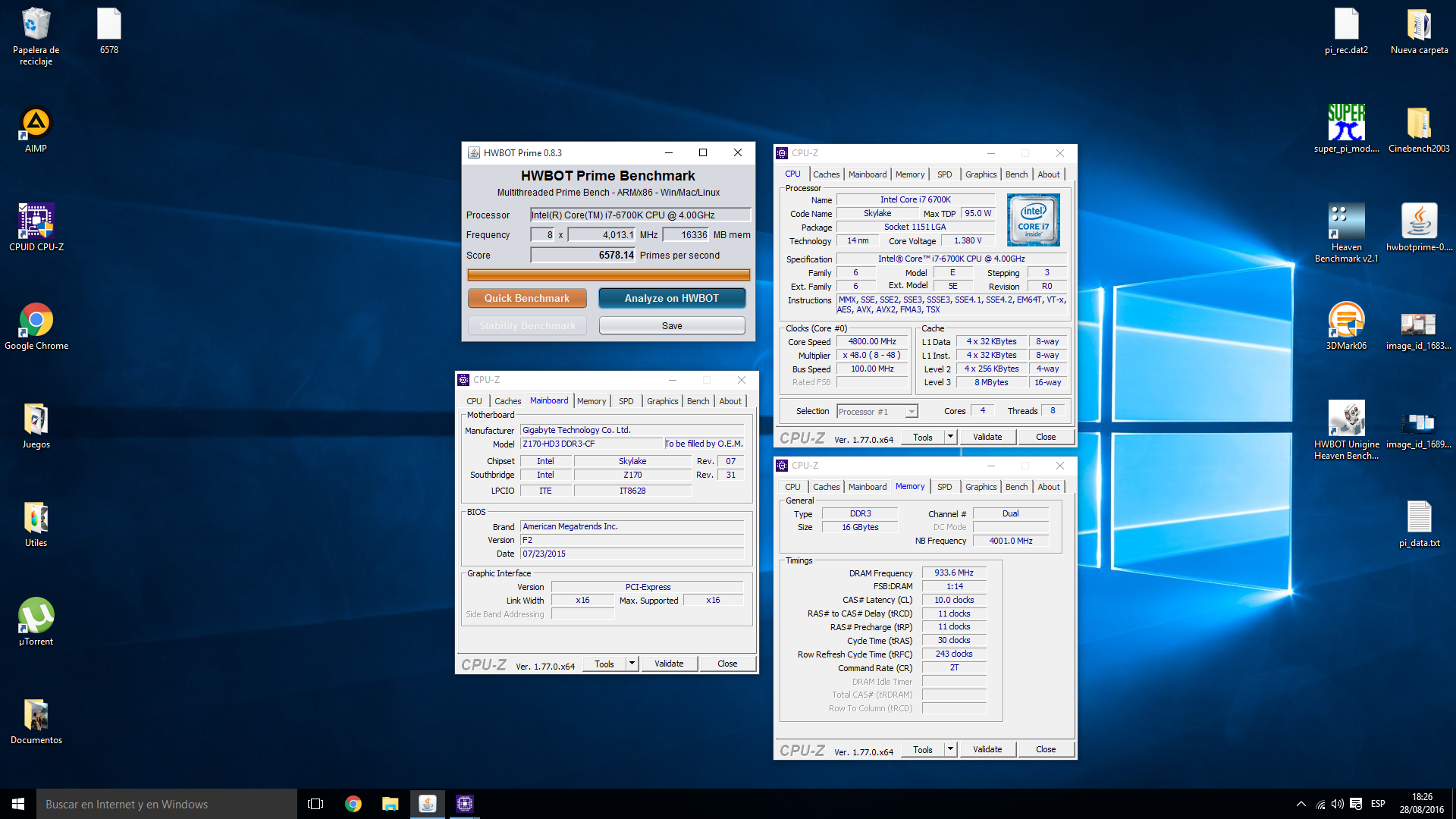Launch the super_pi_mod desktop icon
Image resolution: width=1456 pixels, height=819 pixels.
(x=1346, y=129)
